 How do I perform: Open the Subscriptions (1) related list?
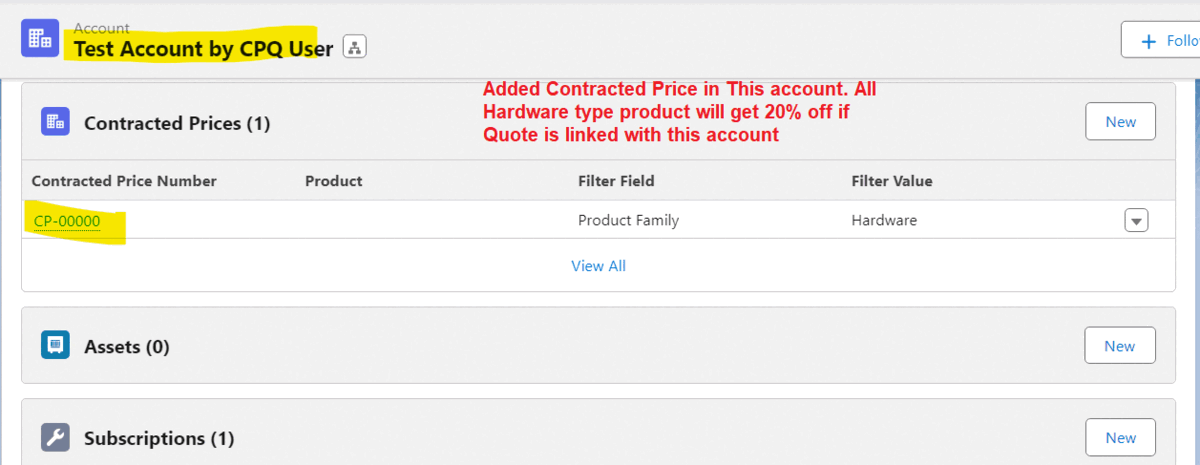[159, 439]
